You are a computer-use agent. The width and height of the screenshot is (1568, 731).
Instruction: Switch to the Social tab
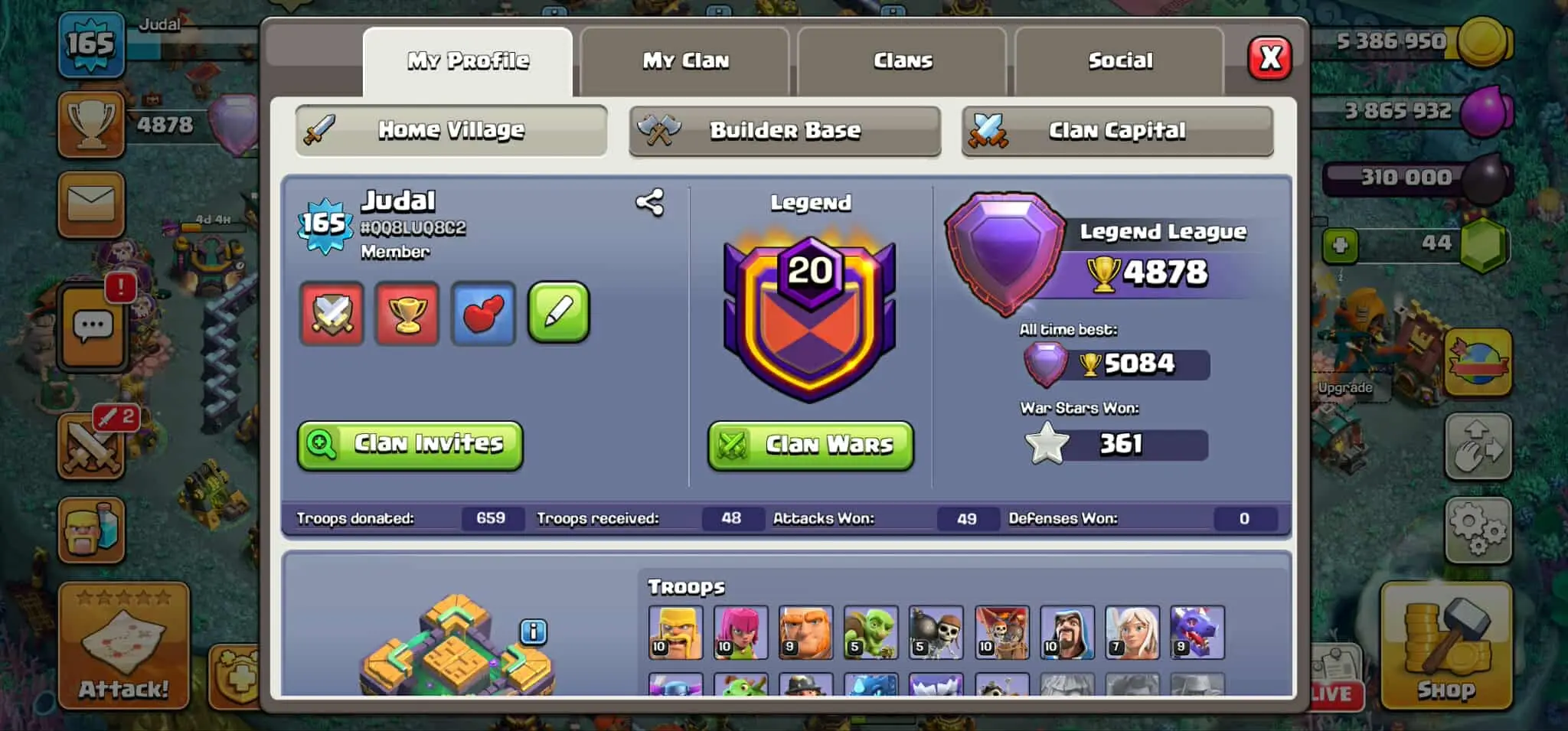click(x=1119, y=61)
